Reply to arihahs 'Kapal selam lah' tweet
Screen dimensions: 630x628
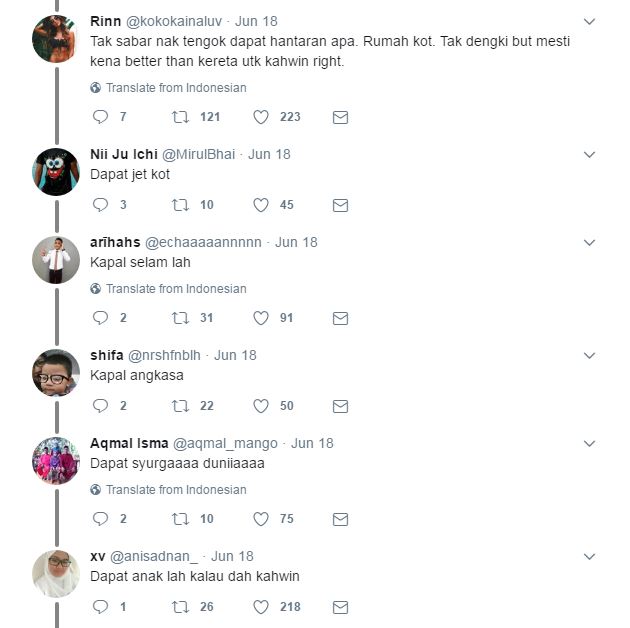[100, 318]
